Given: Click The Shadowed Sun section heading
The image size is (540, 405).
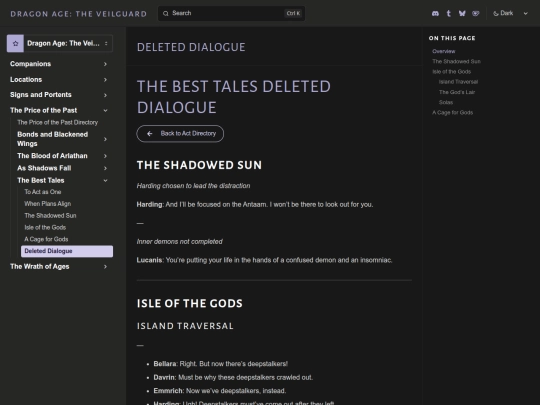Looking at the screenshot, I should pyautogui.click(x=199, y=165).
